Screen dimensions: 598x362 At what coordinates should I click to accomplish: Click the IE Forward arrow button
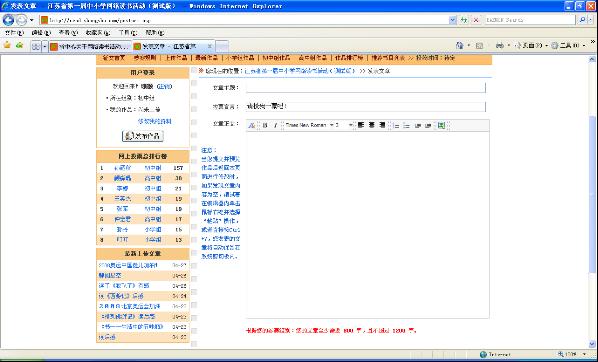click(21, 20)
